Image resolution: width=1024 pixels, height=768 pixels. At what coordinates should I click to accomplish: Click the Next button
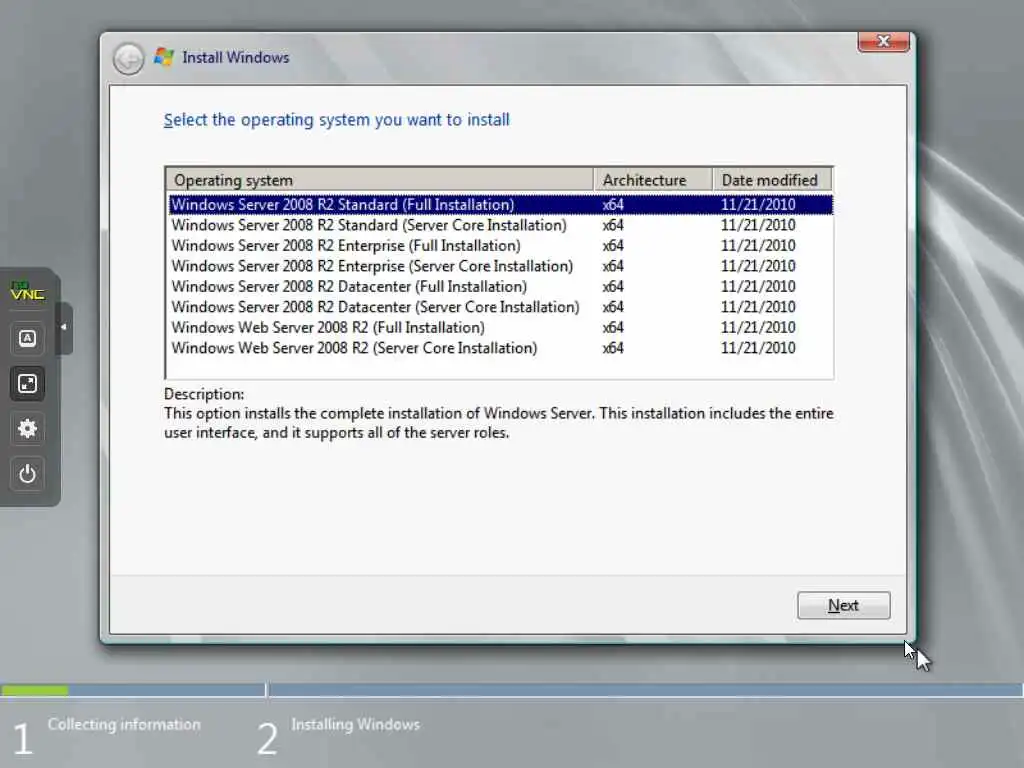click(843, 605)
